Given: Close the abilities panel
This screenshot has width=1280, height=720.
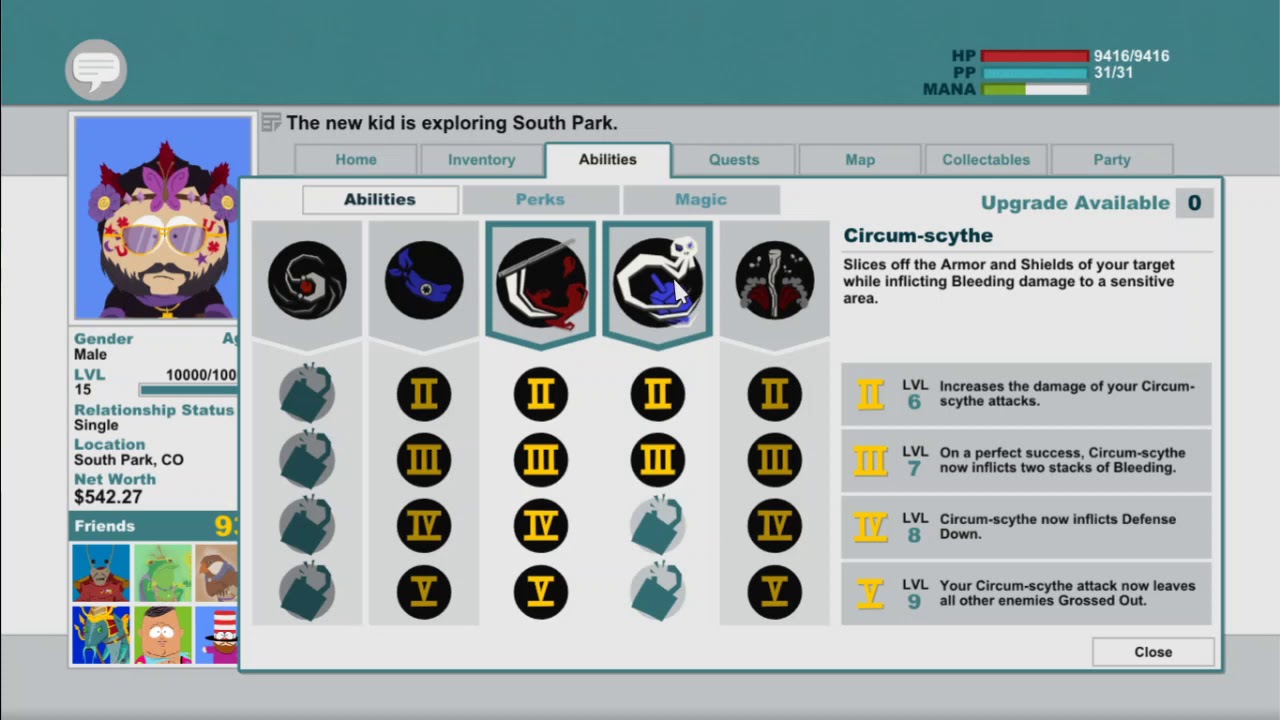Looking at the screenshot, I should (x=1153, y=652).
